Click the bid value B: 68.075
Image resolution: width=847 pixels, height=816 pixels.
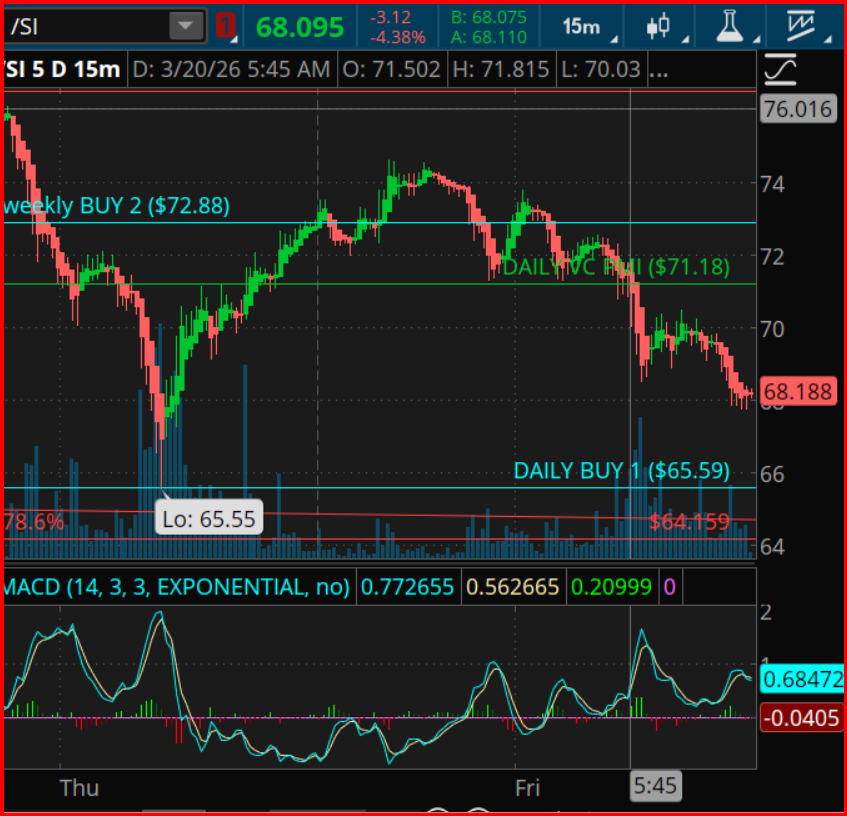click(488, 17)
